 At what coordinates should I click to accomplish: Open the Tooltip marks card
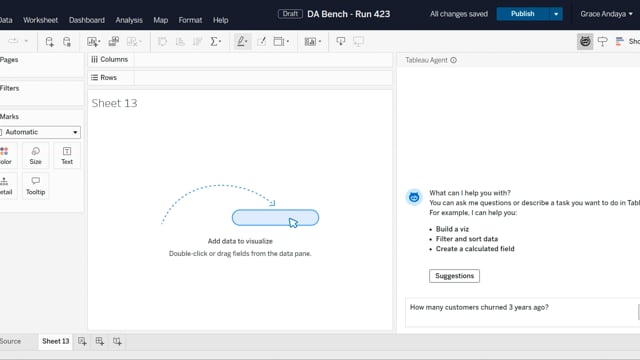click(x=36, y=186)
